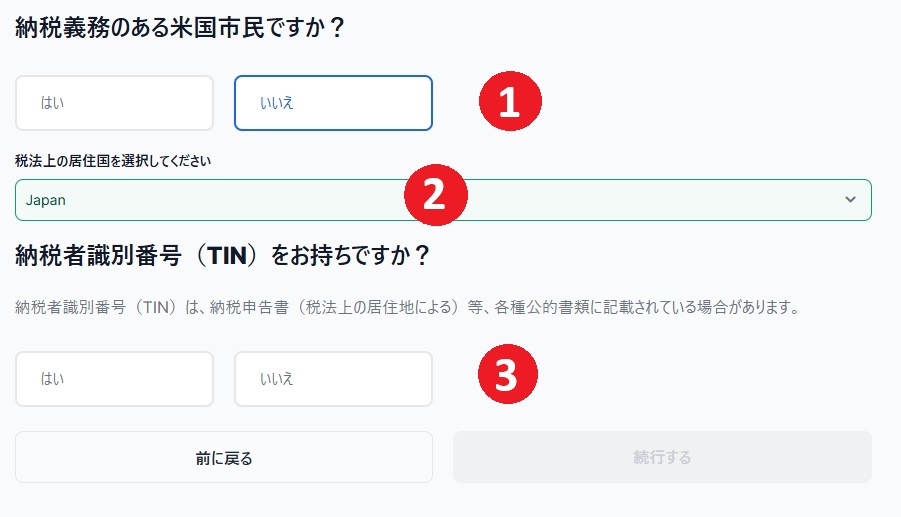Click the 続行する continue button
The width and height of the screenshot is (901, 517).
point(662,457)
